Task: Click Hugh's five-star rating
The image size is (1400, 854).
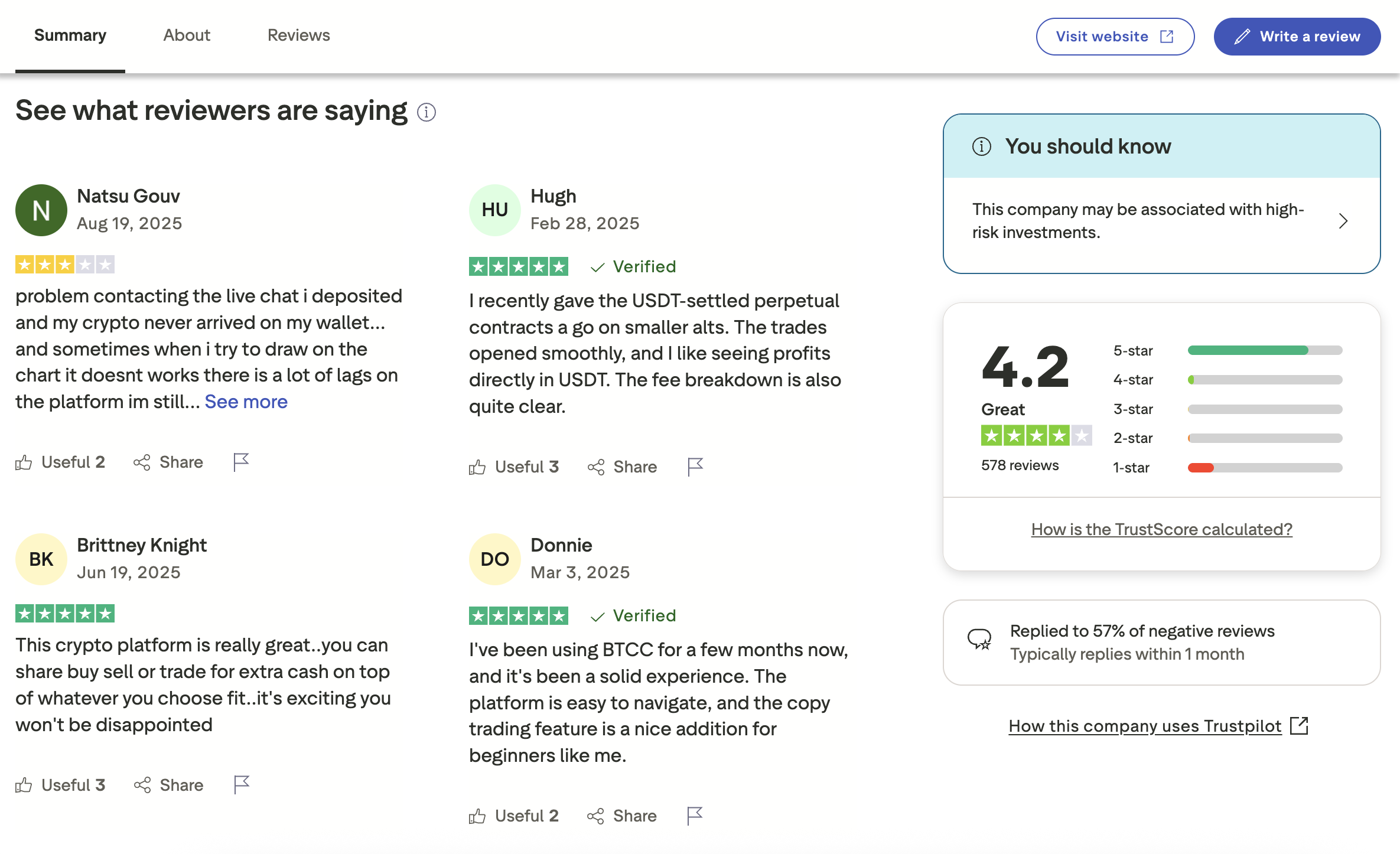Action: (519, 267)
